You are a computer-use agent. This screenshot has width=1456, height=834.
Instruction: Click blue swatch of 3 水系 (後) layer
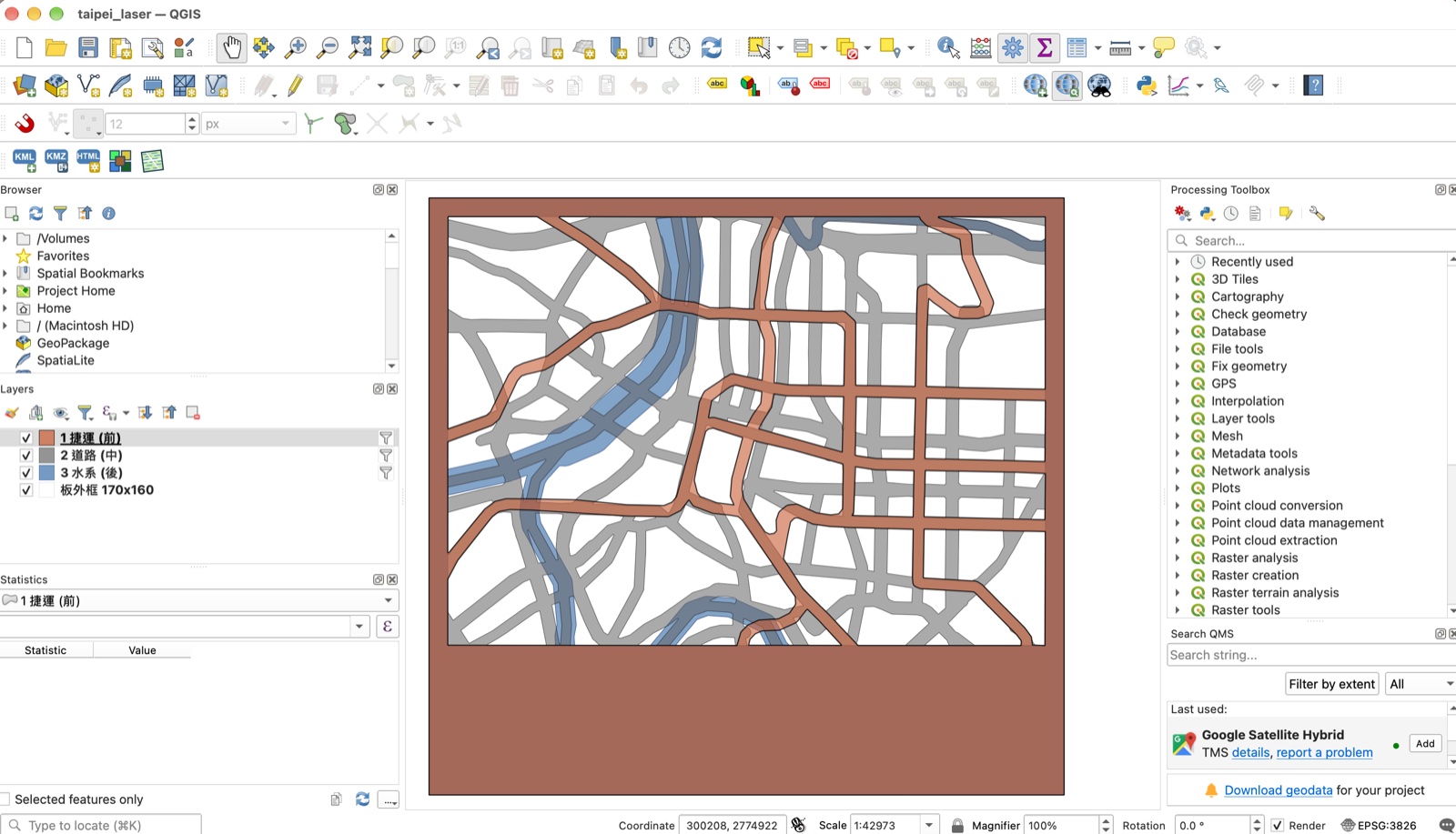(x=46, y=473)
